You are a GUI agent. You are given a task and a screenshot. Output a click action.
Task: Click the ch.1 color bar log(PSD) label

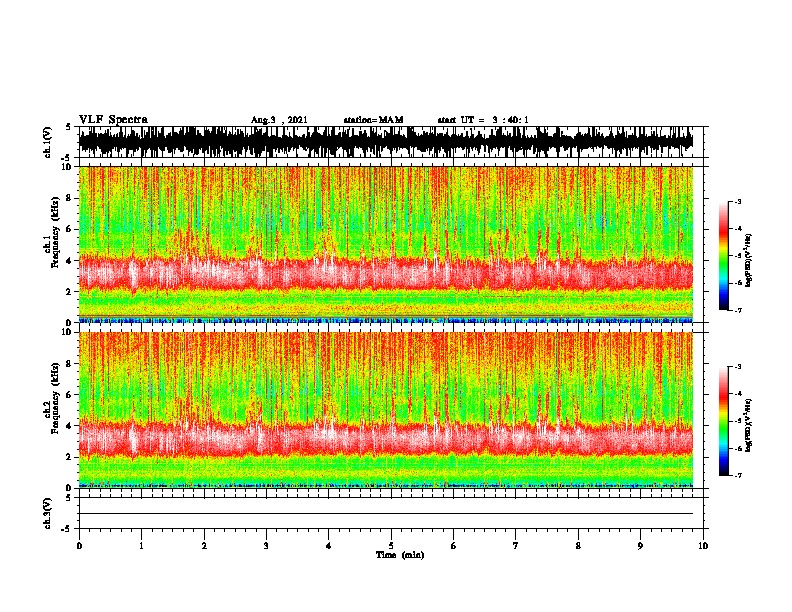[749, 260]
